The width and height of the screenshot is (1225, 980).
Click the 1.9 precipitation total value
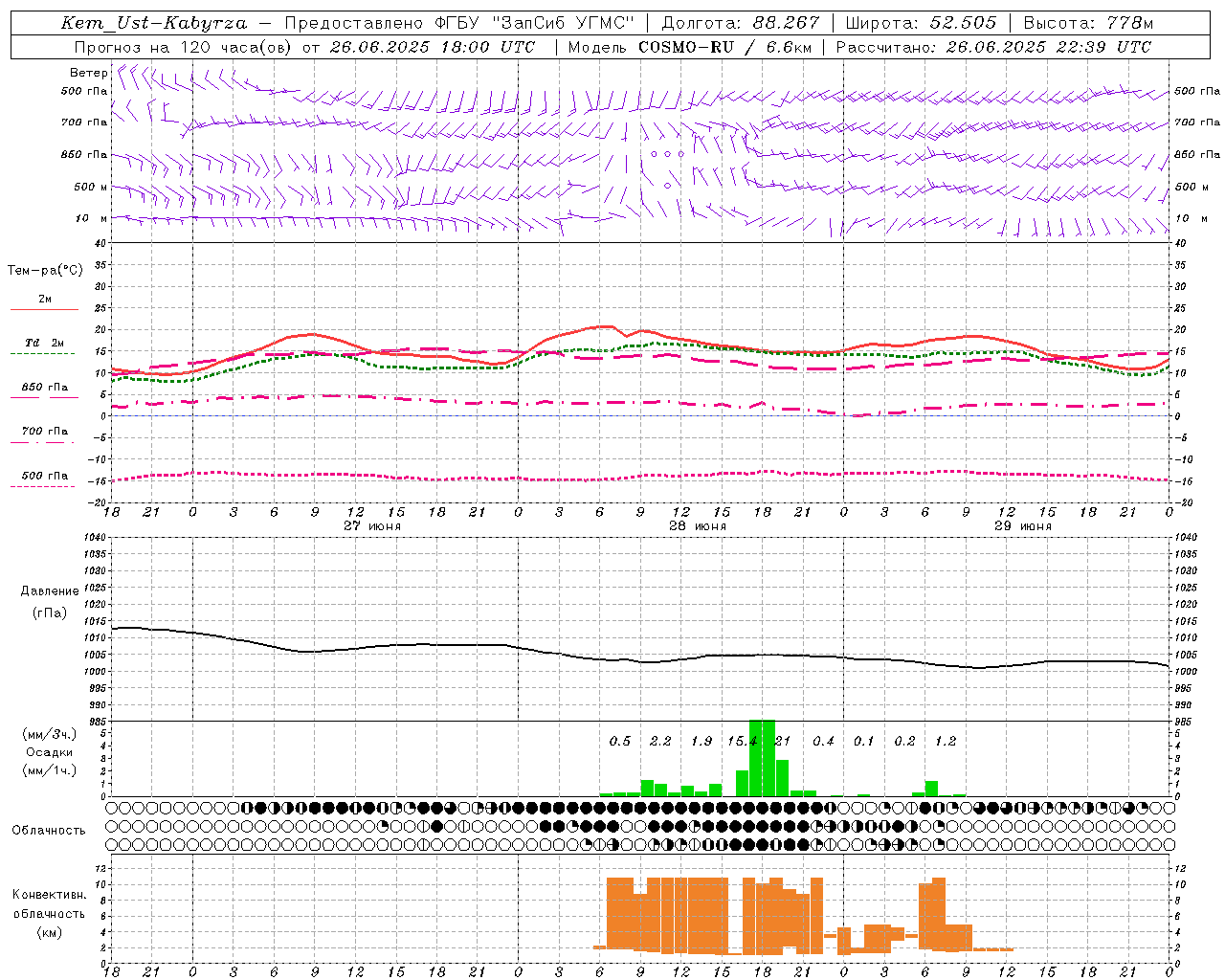pyautogui.click(x=702, y=742)
